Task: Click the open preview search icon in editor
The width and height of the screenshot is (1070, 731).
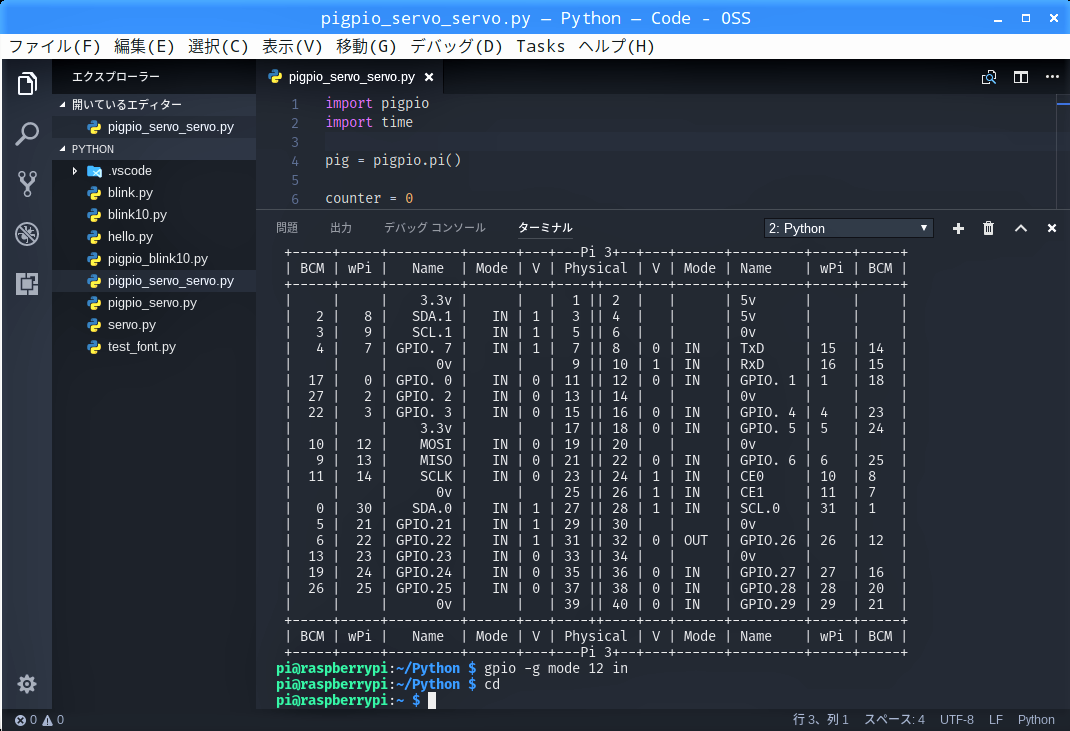Action: pos(989,77)
